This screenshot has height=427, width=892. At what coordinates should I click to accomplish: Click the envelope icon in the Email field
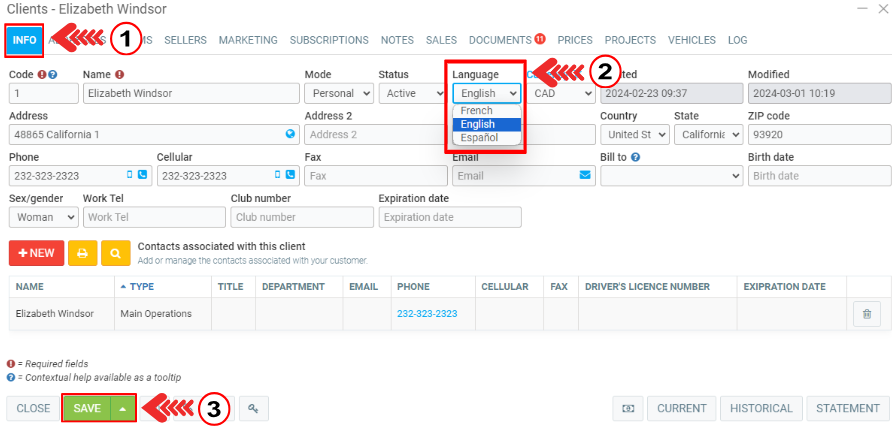click(x=585, y=175)
